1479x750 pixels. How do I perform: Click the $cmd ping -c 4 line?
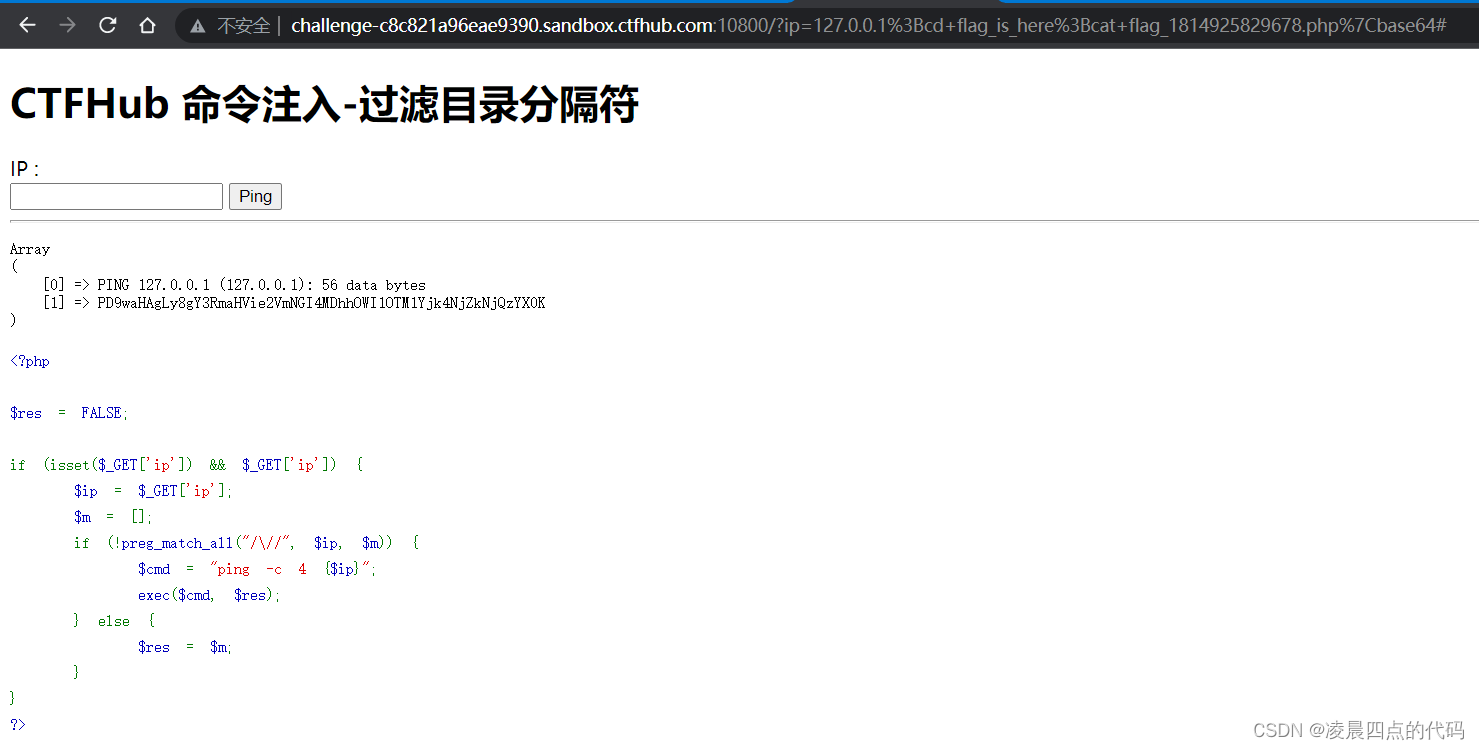pos(258,569)
